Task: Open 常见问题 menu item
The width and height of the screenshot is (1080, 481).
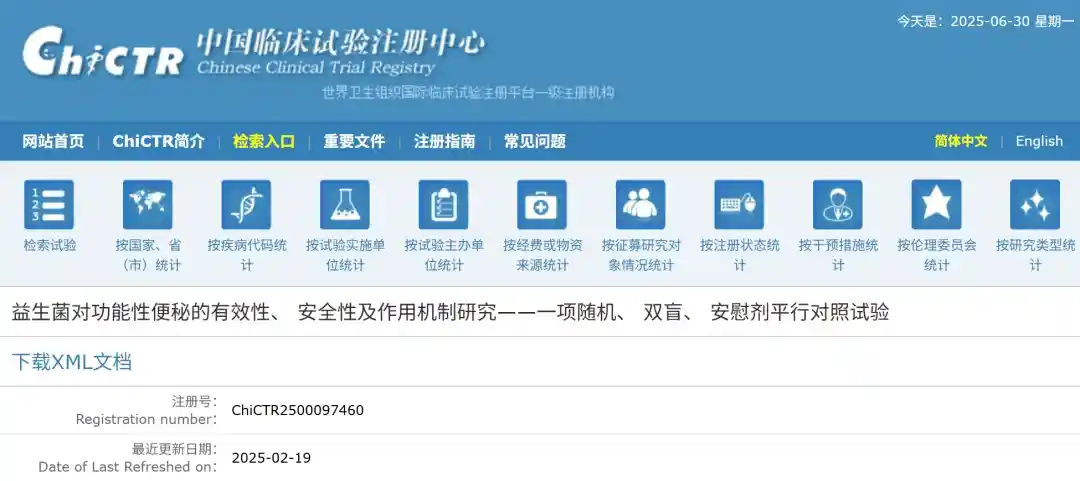Action: pos(535,141)
